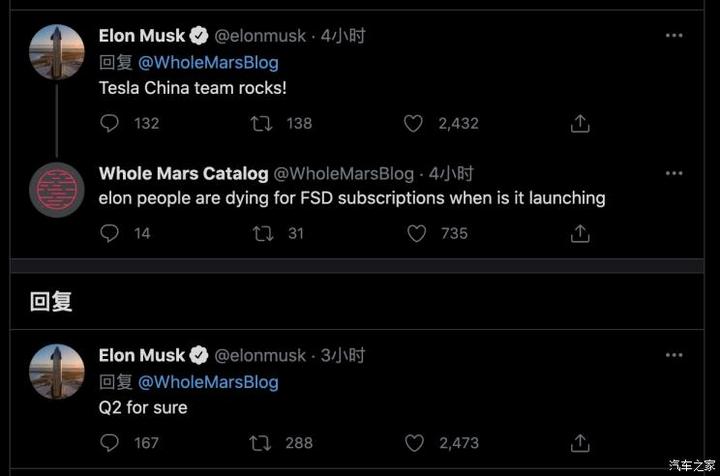The image size is (720, 476).
Task: Retweet Whole Mars Catalog's FSD subscriptions tweet
Action: click(x=264, y=233)
